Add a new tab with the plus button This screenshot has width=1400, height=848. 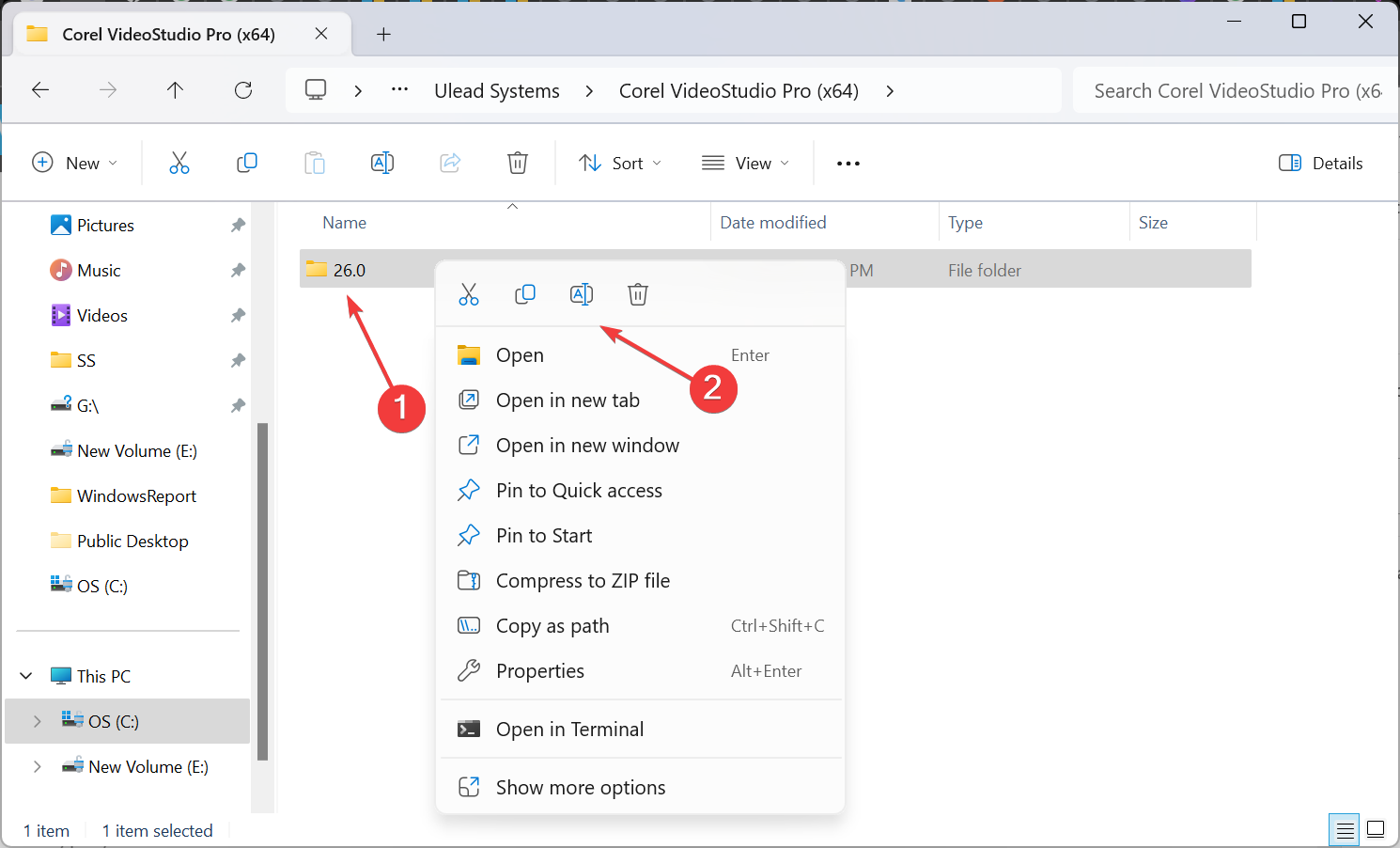pyautogui.click(x=383, y=34)
